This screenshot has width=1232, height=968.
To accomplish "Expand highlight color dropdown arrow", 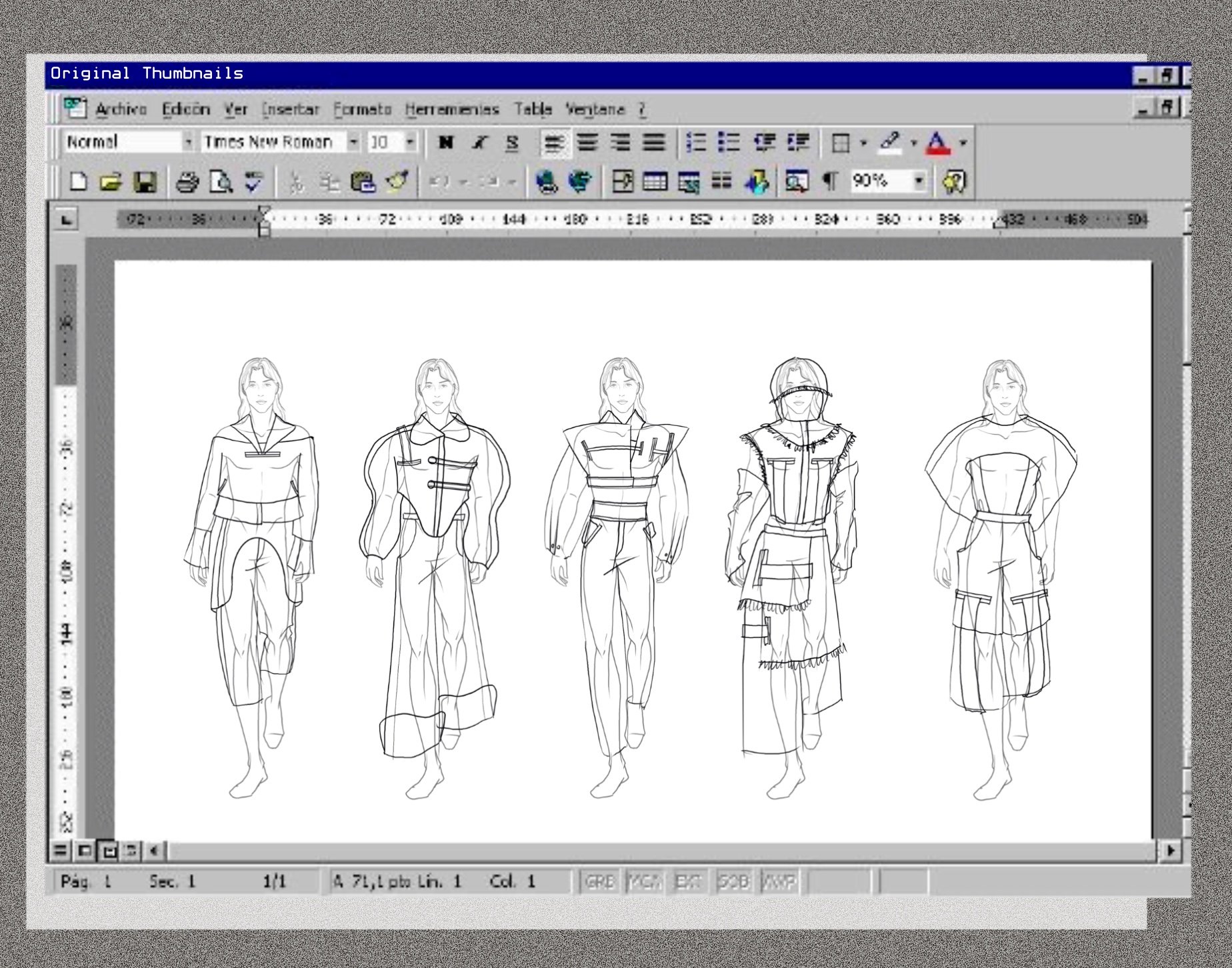I will (x=913, y=143).
